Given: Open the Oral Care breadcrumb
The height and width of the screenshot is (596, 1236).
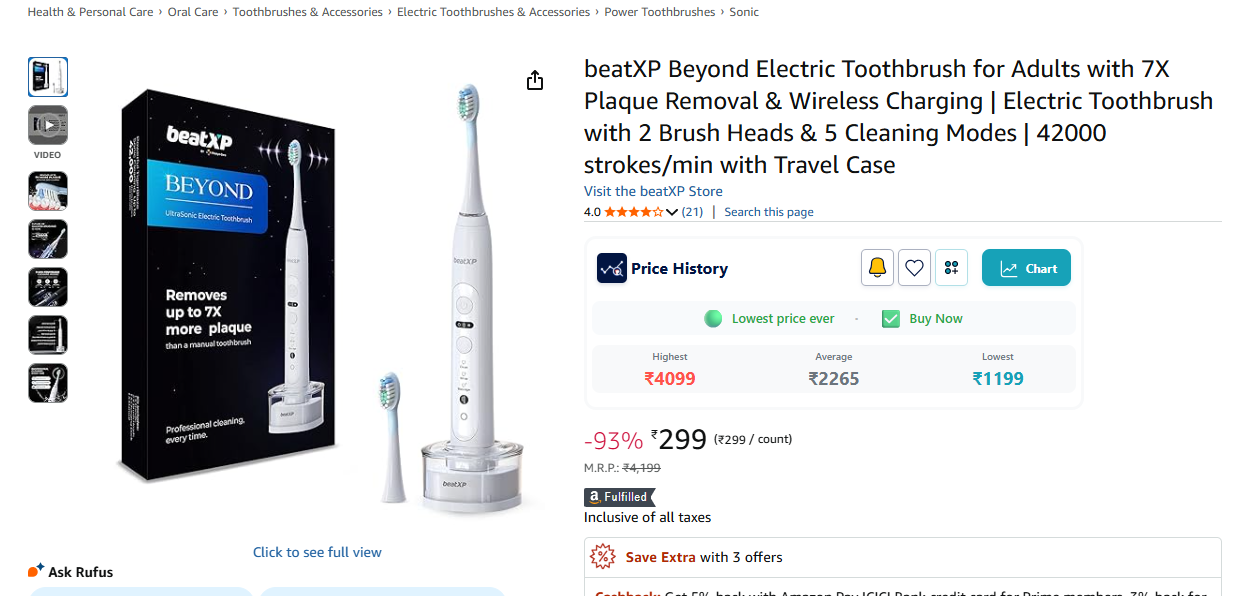Looking at the screenshot, I should [193, 12].
